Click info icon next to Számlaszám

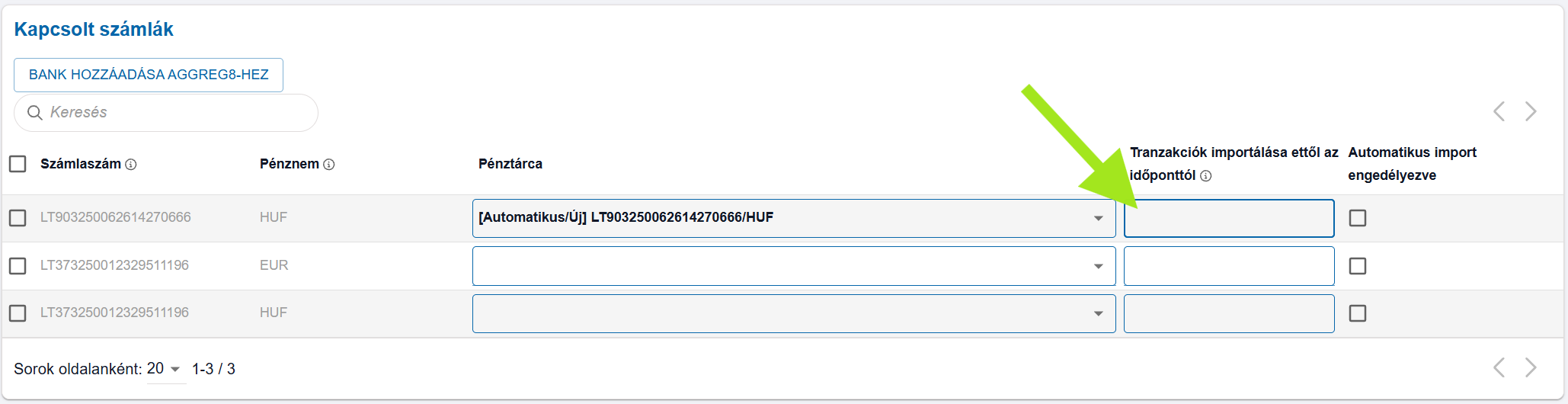click(x=131, y=165)
